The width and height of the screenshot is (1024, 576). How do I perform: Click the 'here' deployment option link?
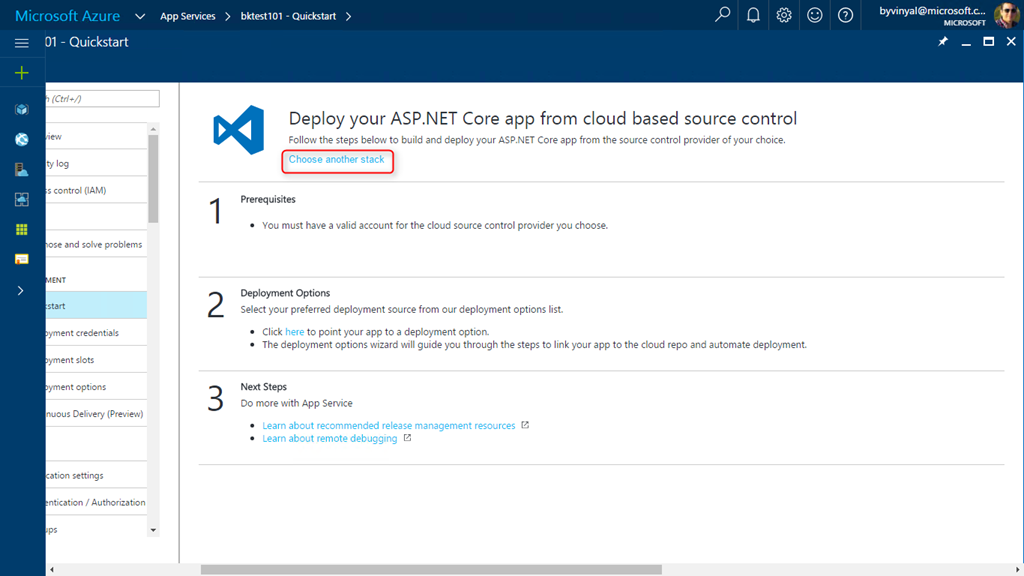294,332
